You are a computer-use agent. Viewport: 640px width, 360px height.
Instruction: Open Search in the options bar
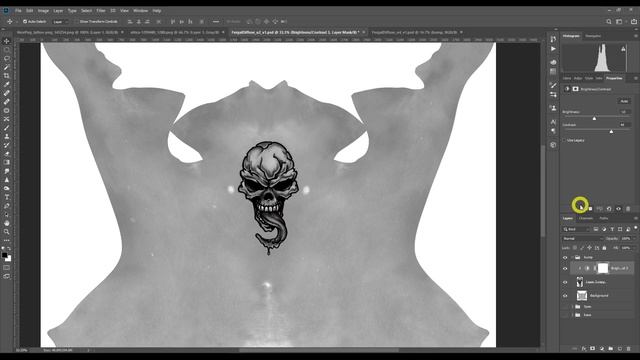[609, 22]
